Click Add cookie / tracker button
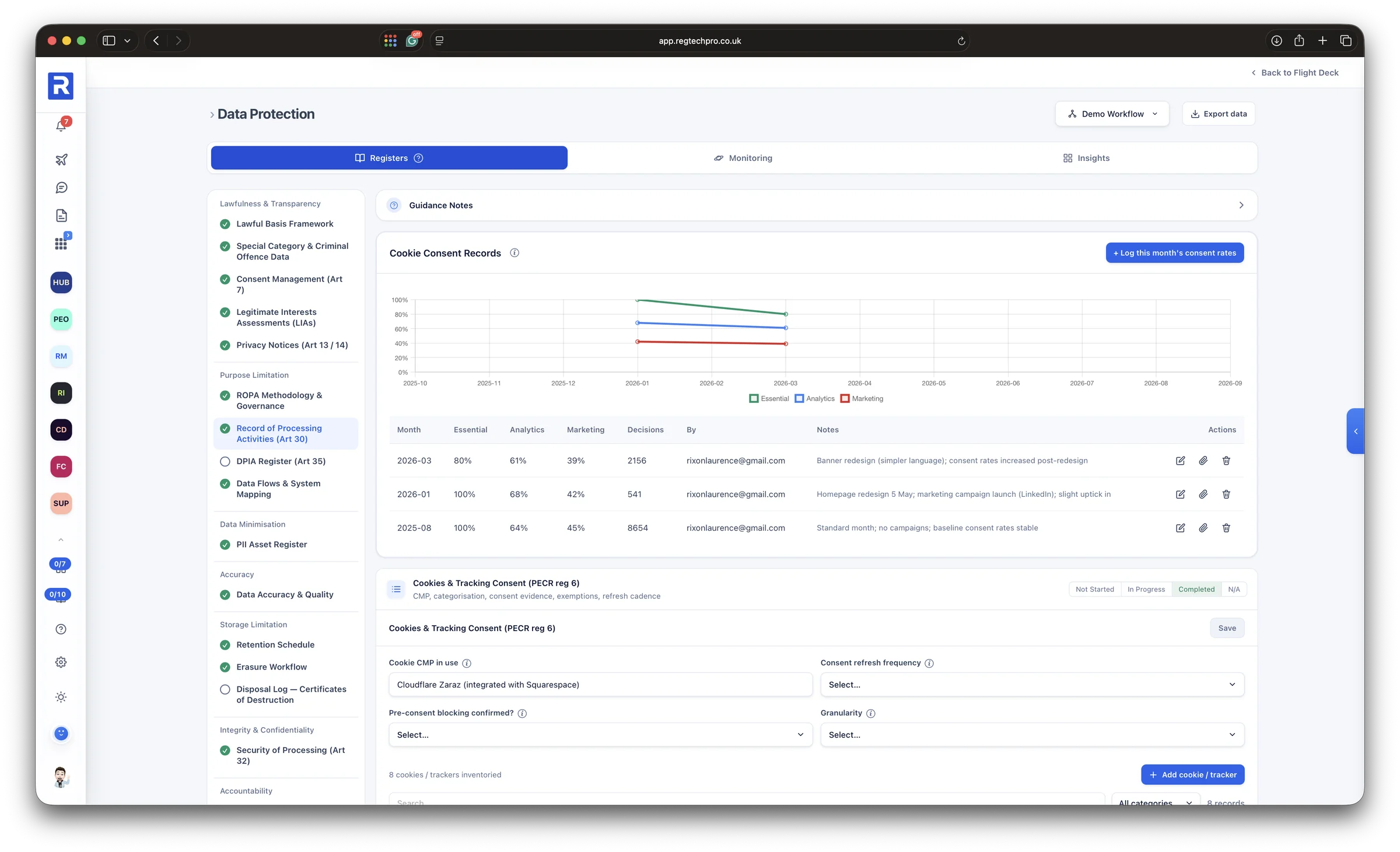 tap(1193, 775)
